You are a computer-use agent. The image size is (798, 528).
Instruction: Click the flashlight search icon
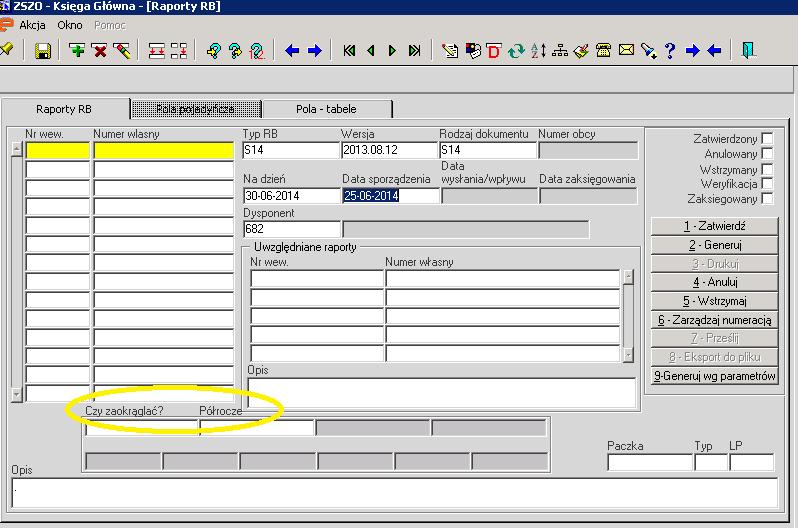click(x=649, y=50)
